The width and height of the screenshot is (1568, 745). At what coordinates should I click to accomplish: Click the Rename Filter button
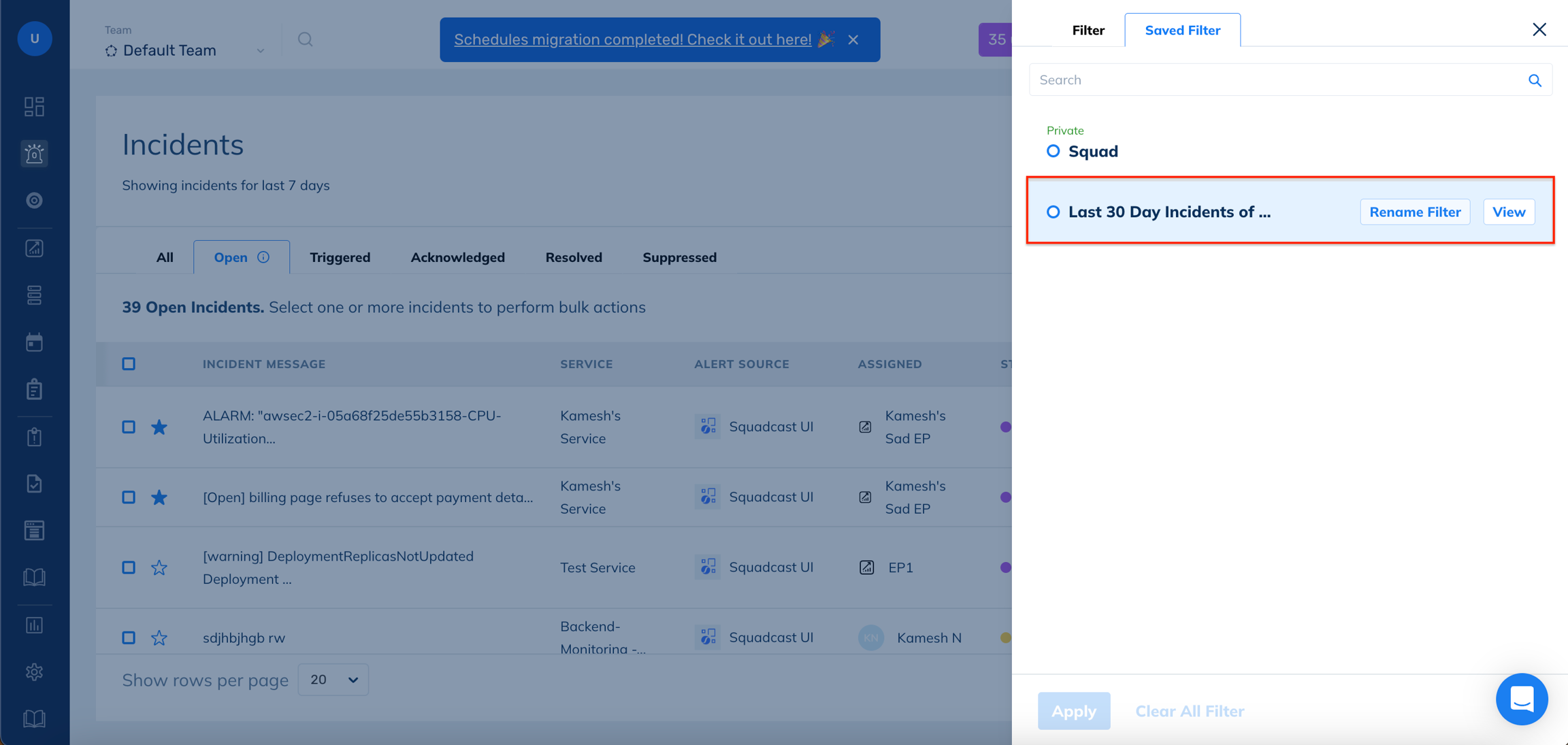pyautogui.click(x=1415, y=212)
